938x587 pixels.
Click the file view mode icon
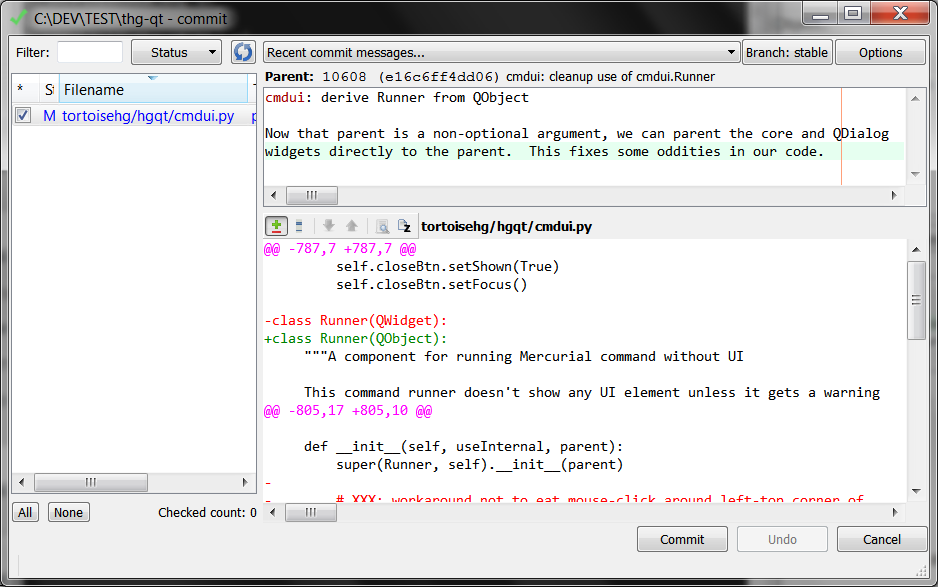point(299,227)
